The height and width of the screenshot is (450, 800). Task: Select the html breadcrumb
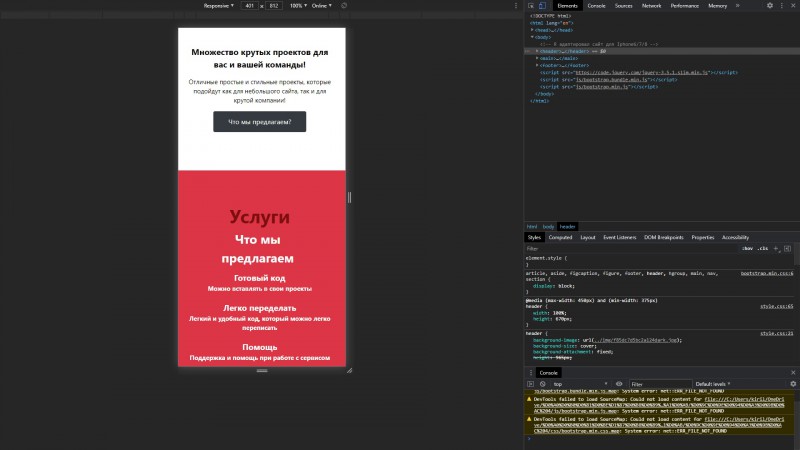pos(532,227)
